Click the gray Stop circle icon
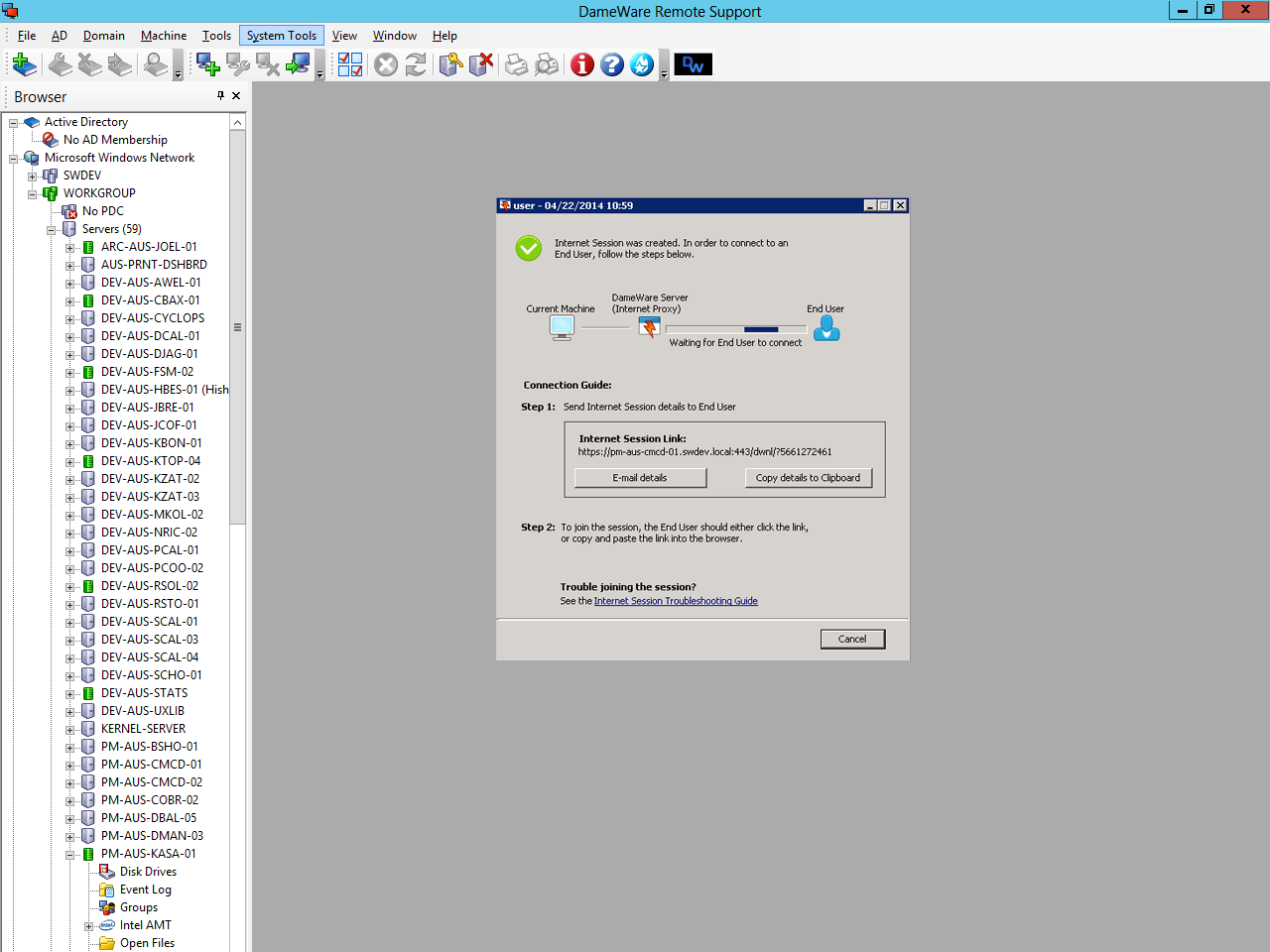The image size is (1270, 952). tap(386, 65)
